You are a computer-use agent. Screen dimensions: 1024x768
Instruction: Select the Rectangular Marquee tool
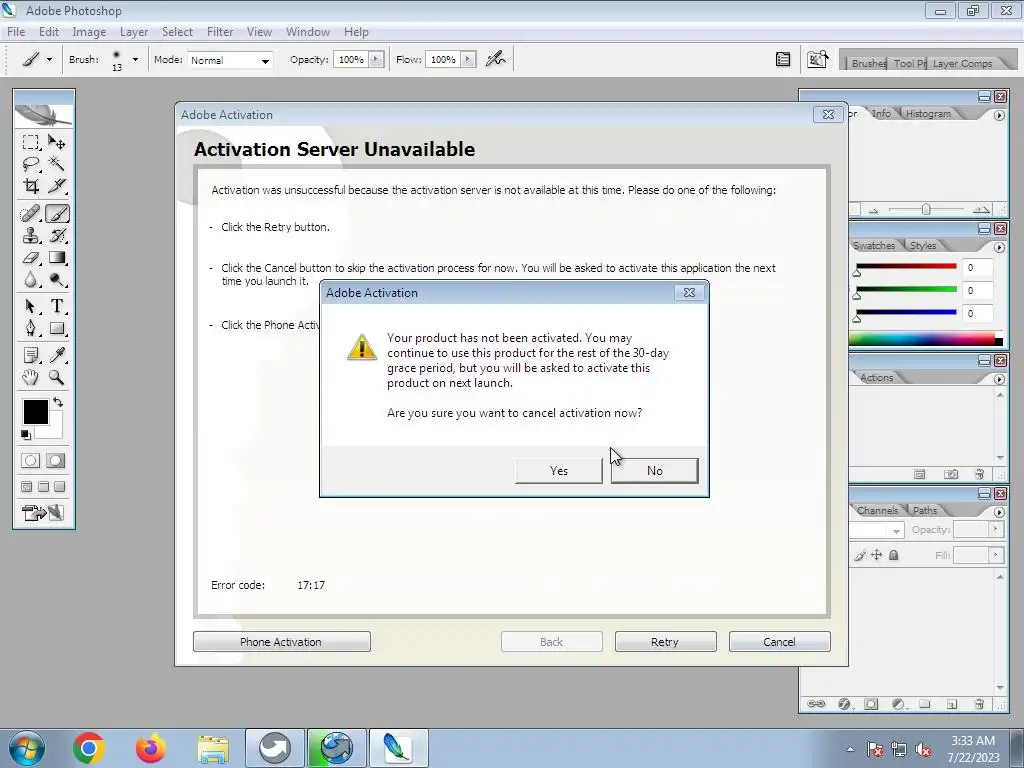click(30, 142)
